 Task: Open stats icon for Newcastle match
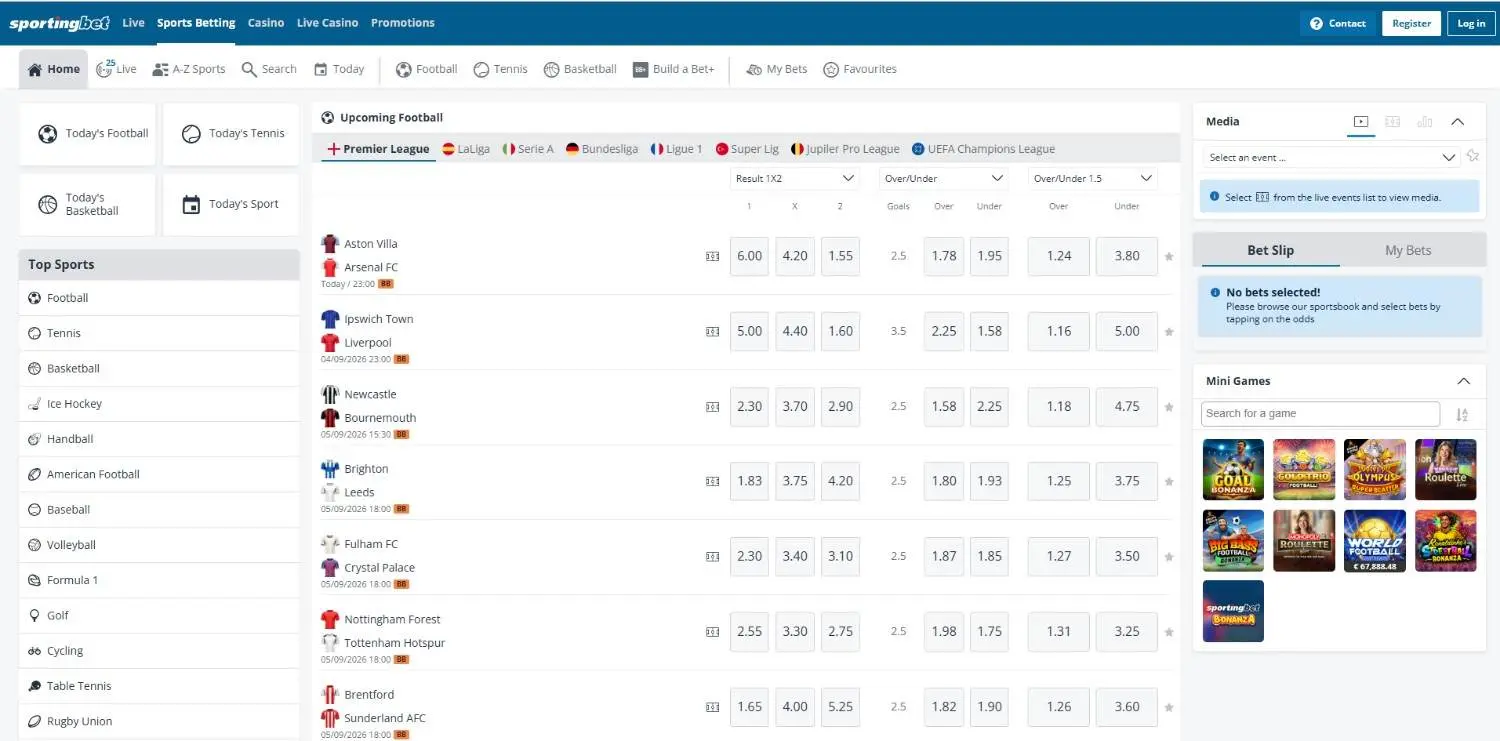713,407
